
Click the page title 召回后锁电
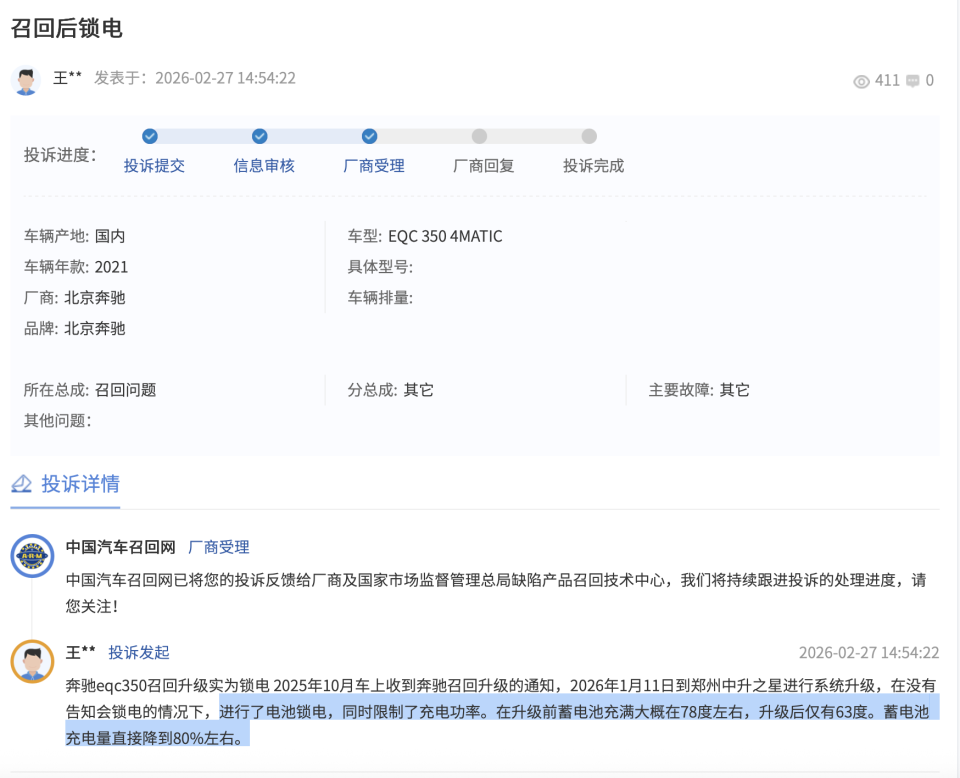[x=67, y=28]
